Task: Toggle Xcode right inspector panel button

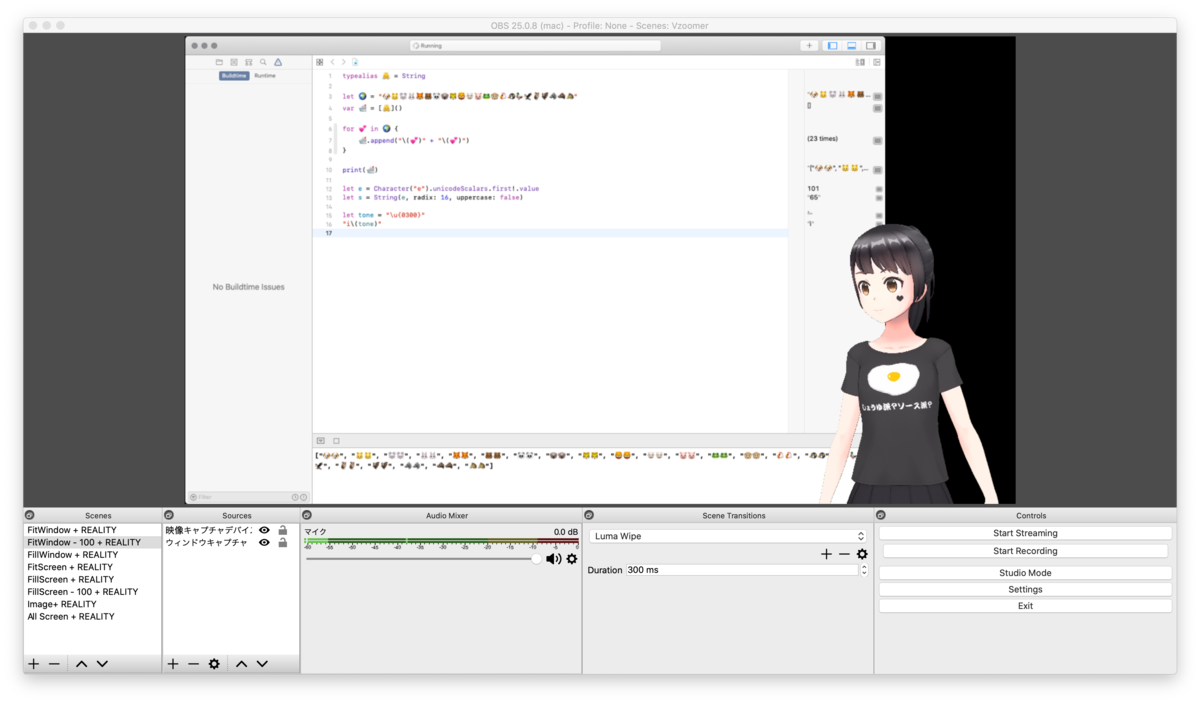Action: [871, 46]
